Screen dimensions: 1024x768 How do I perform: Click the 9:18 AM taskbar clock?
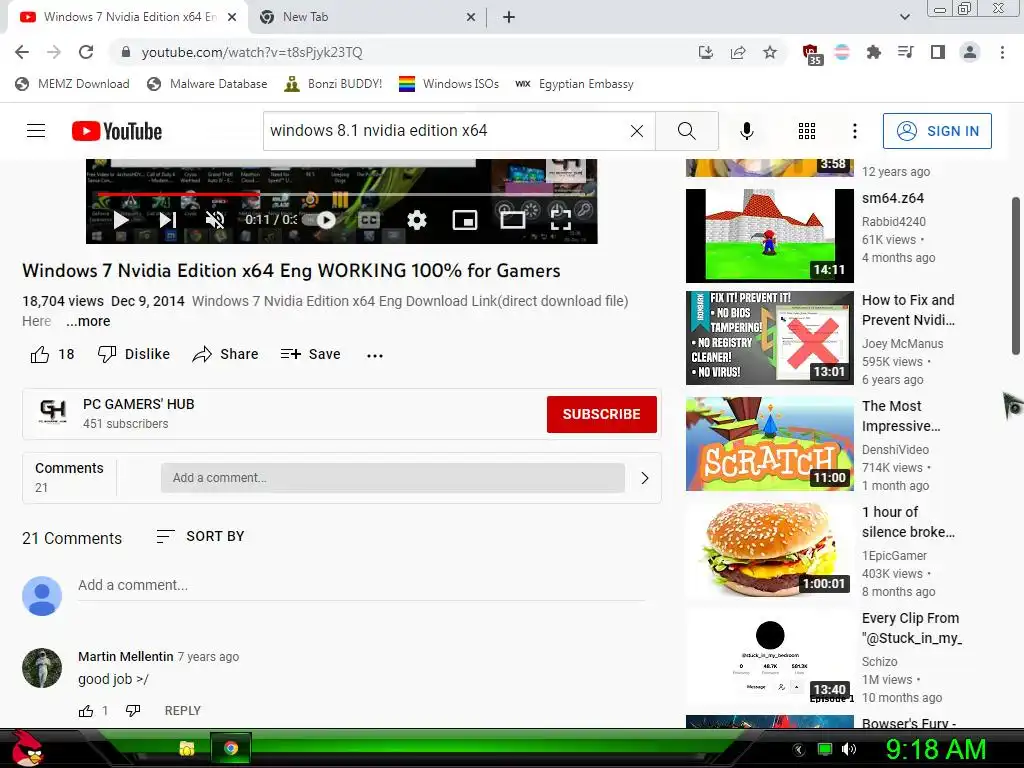coord(936,749)
